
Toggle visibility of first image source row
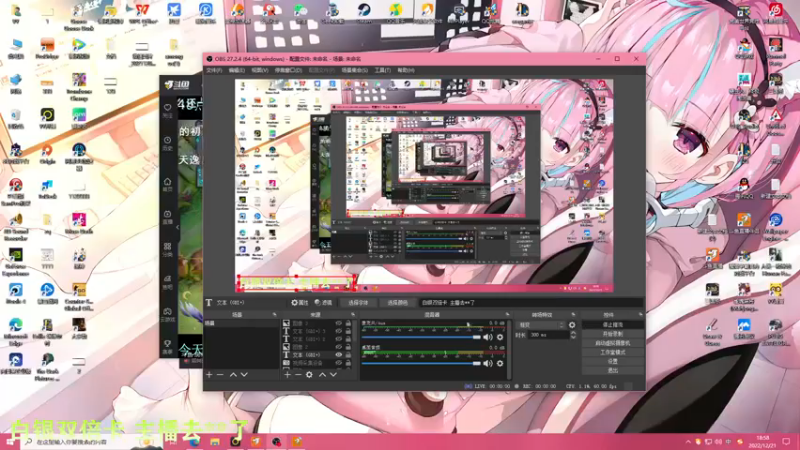(338, 323)
